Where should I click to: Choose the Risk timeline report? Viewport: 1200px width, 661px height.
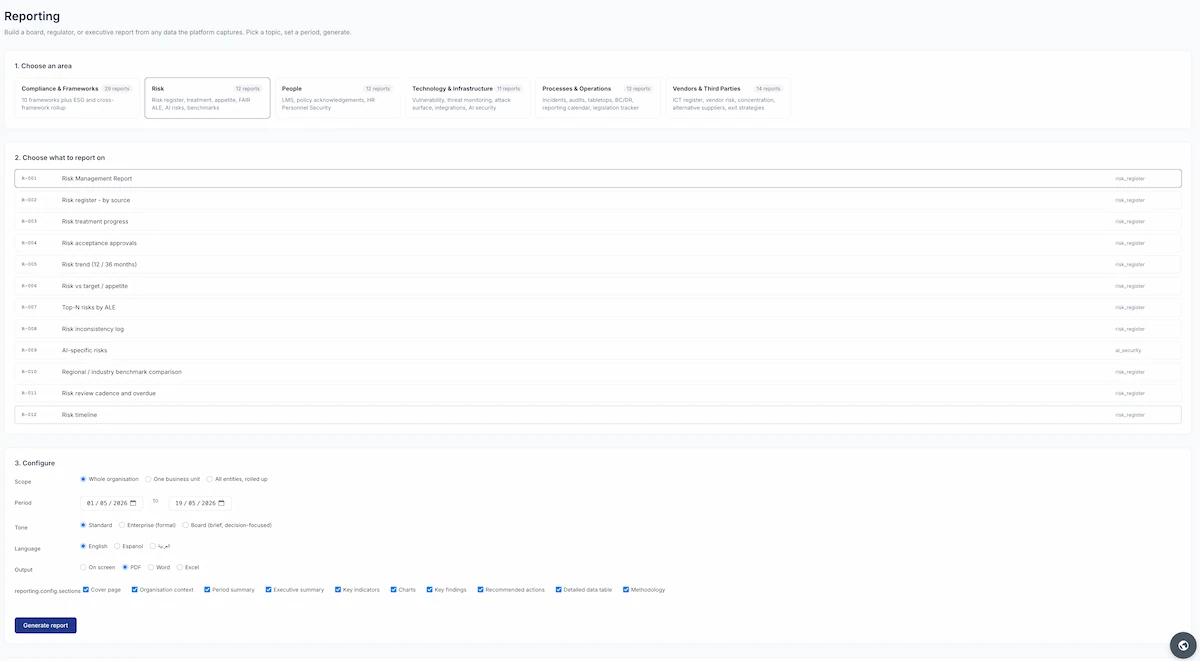598,414
